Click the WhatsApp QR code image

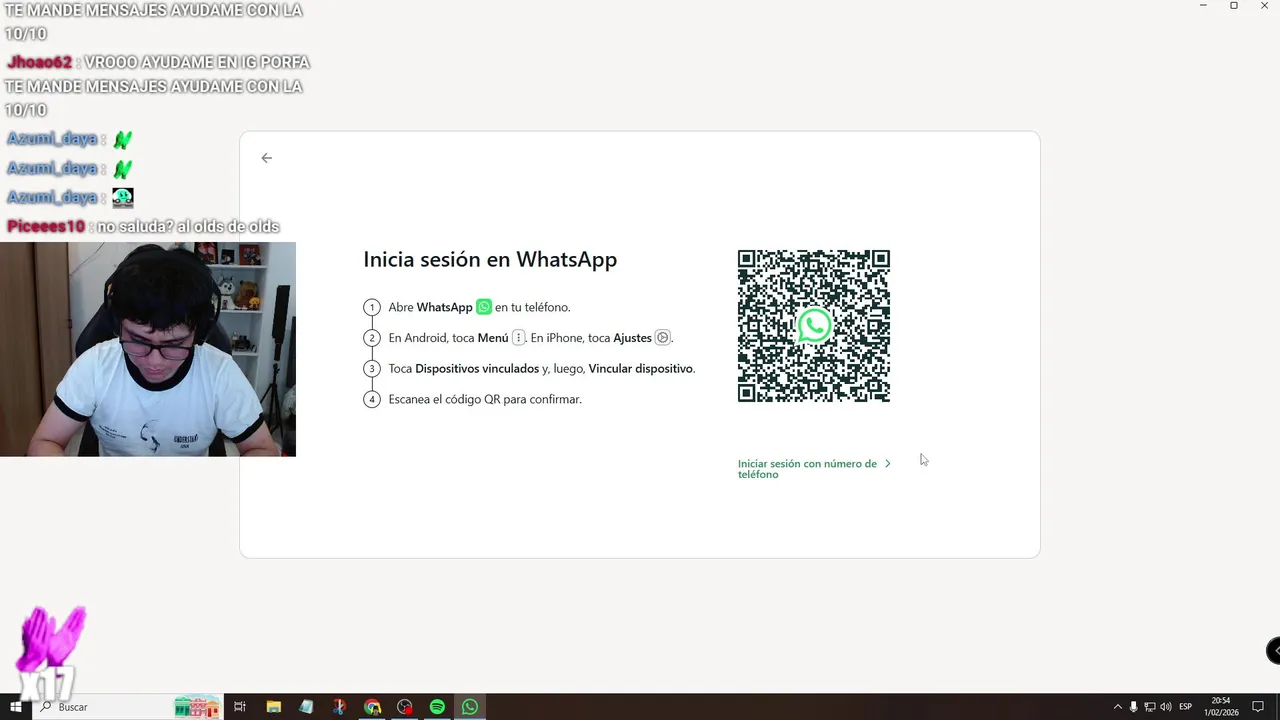click(814, 326)
